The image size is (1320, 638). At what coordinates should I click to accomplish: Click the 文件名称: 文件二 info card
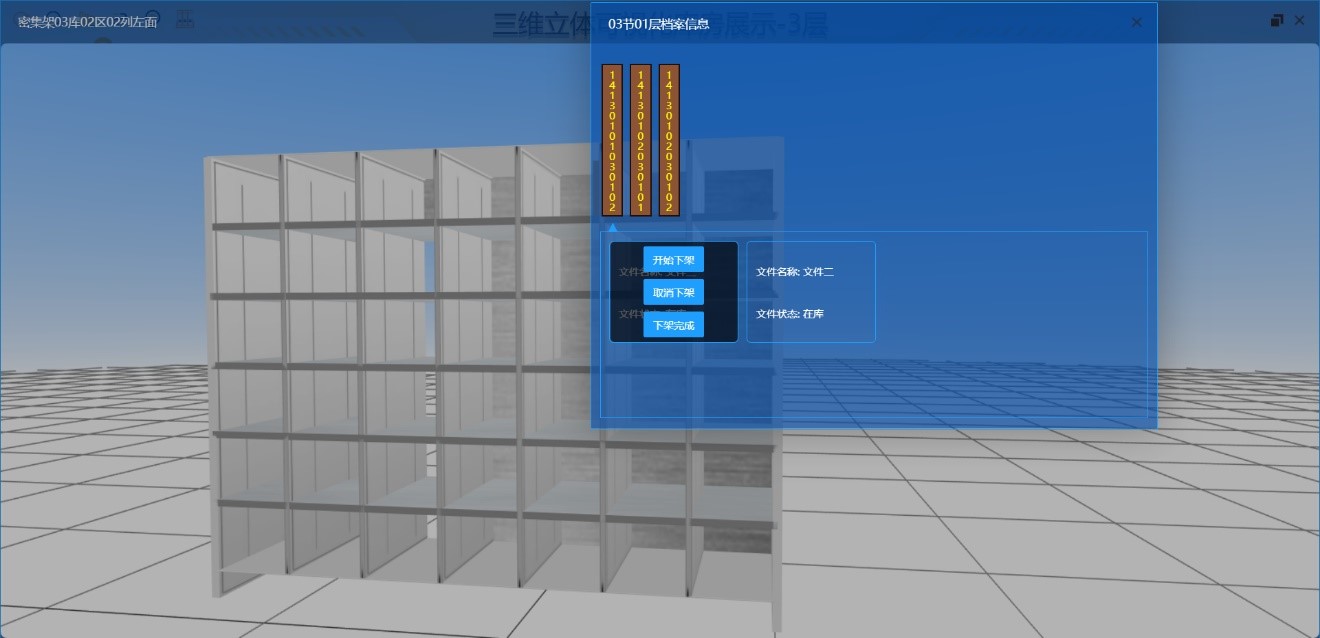[810, 291]
